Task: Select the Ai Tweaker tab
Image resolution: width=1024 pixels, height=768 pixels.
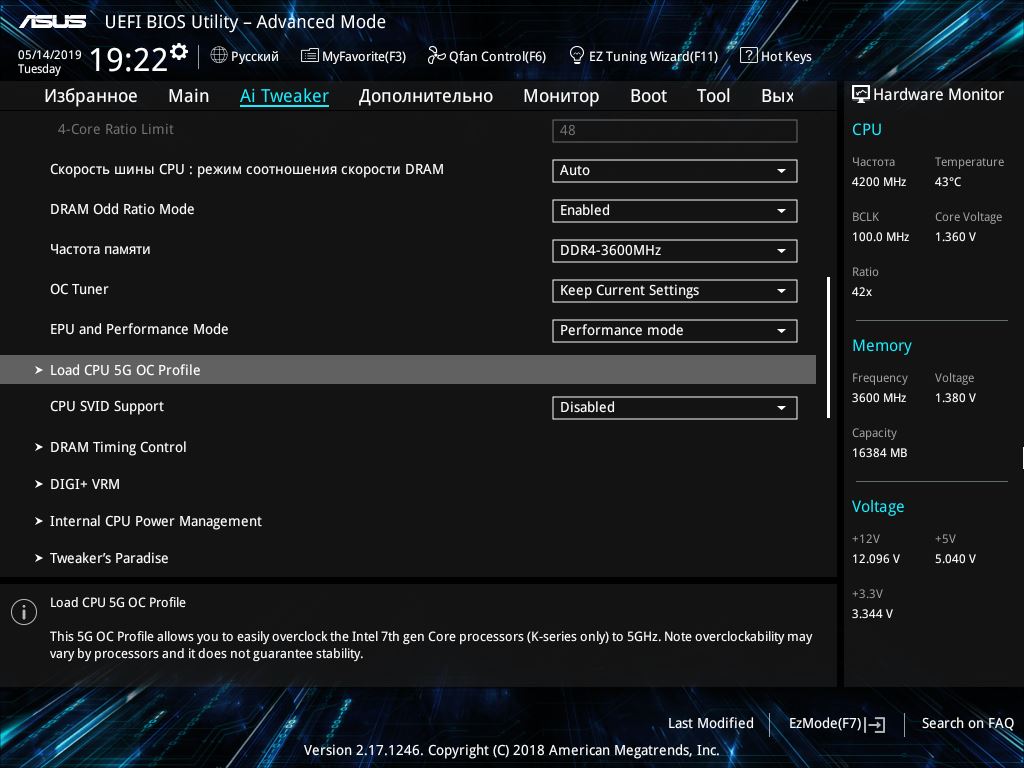Action: click(x=284, y=96)
